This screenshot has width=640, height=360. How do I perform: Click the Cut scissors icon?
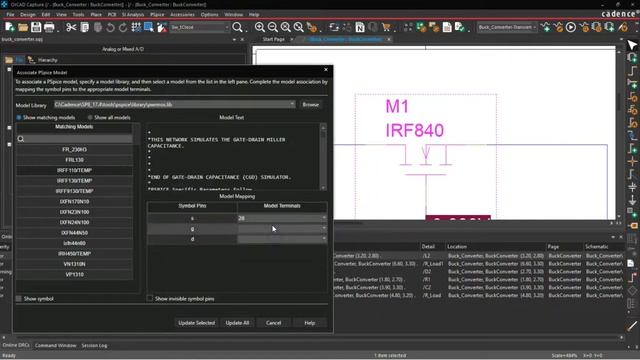click(71, 27)
